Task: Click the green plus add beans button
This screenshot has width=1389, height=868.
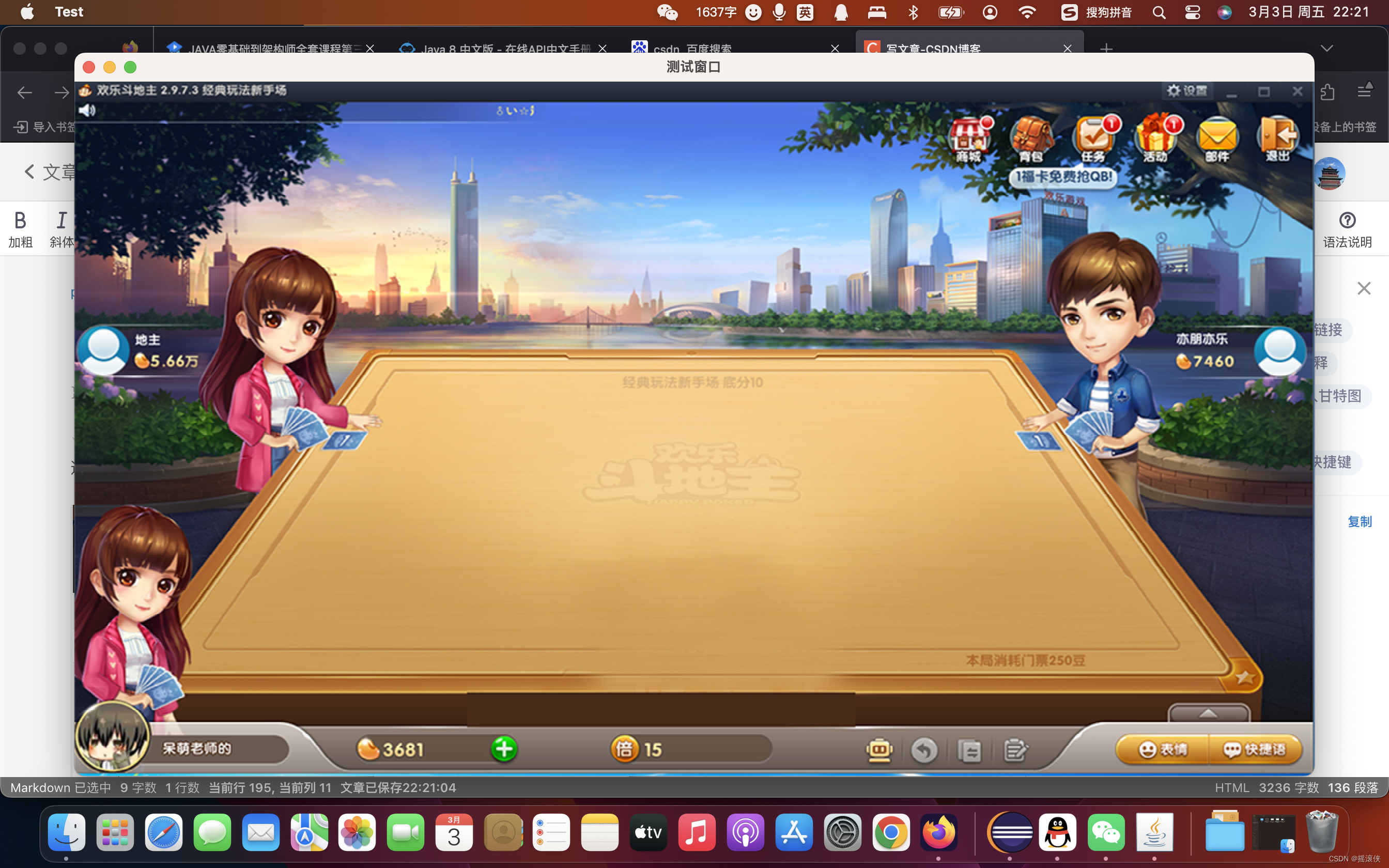Action: pos(504,749)
